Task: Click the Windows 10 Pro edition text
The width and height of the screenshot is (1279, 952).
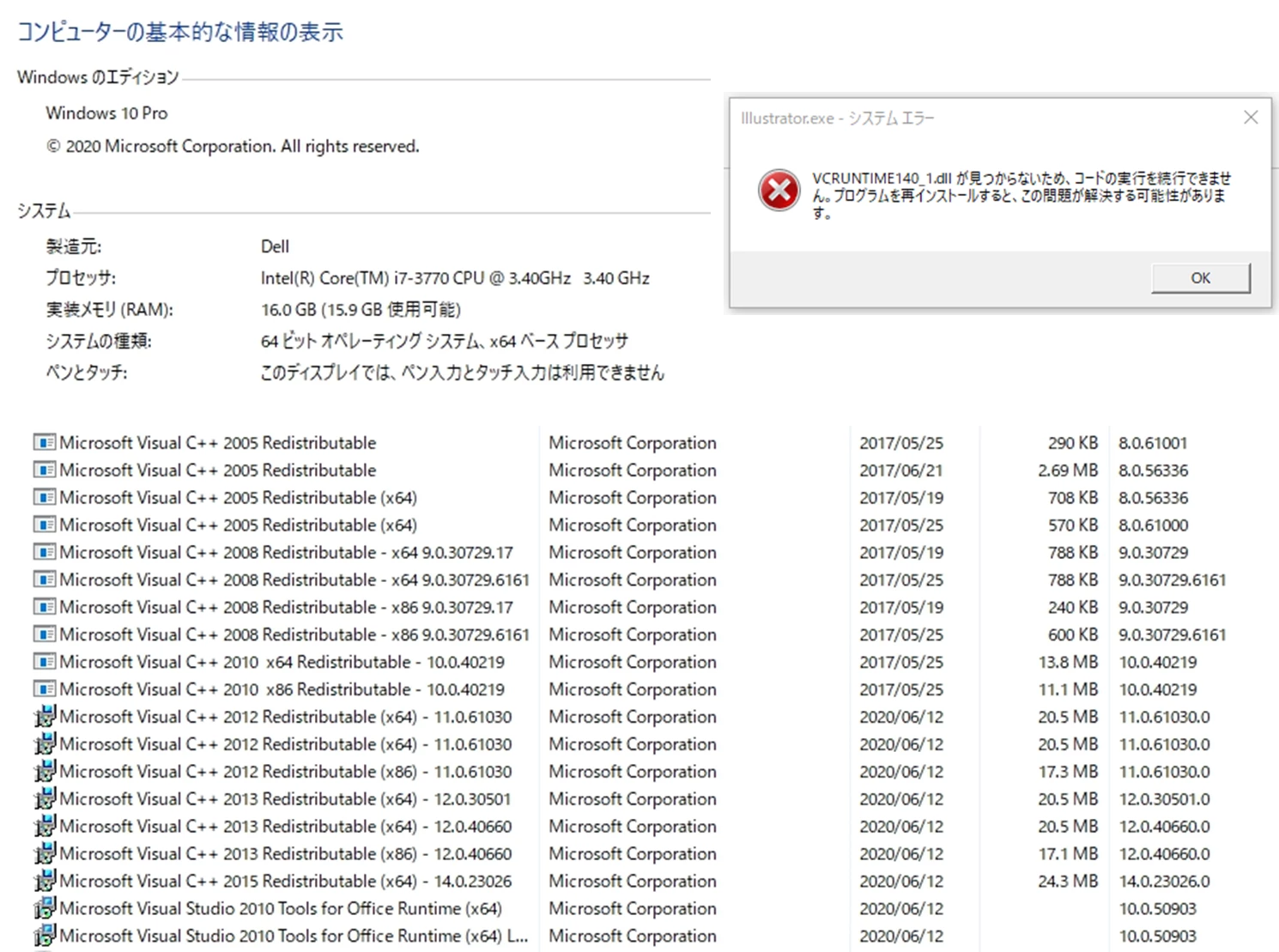Action: [x=106, y=113]
